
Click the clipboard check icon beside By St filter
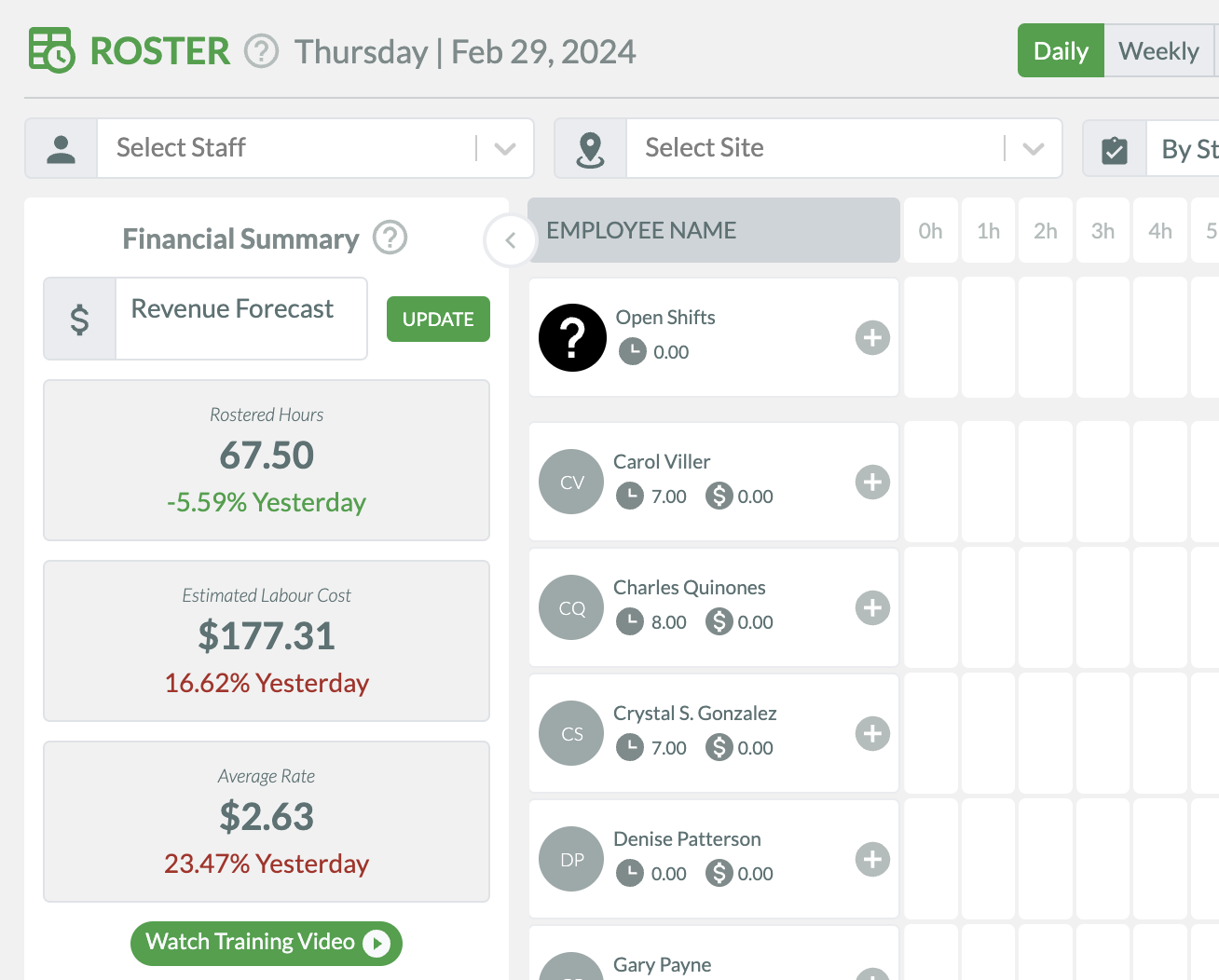coord(1115,149)
